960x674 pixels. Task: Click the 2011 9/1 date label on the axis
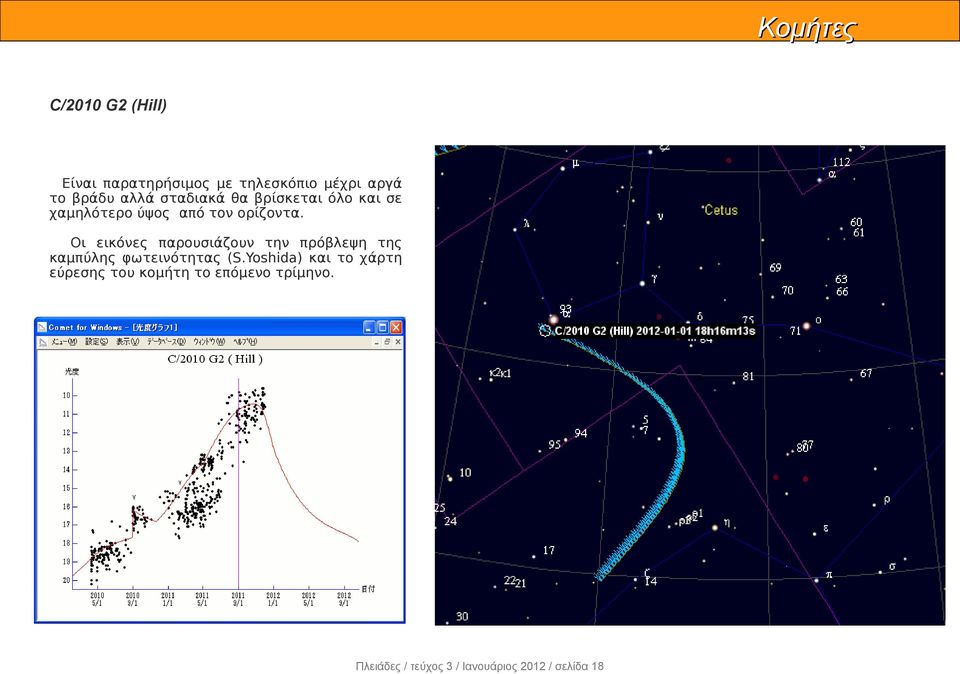pyautogui.click(x=238, y=599)
